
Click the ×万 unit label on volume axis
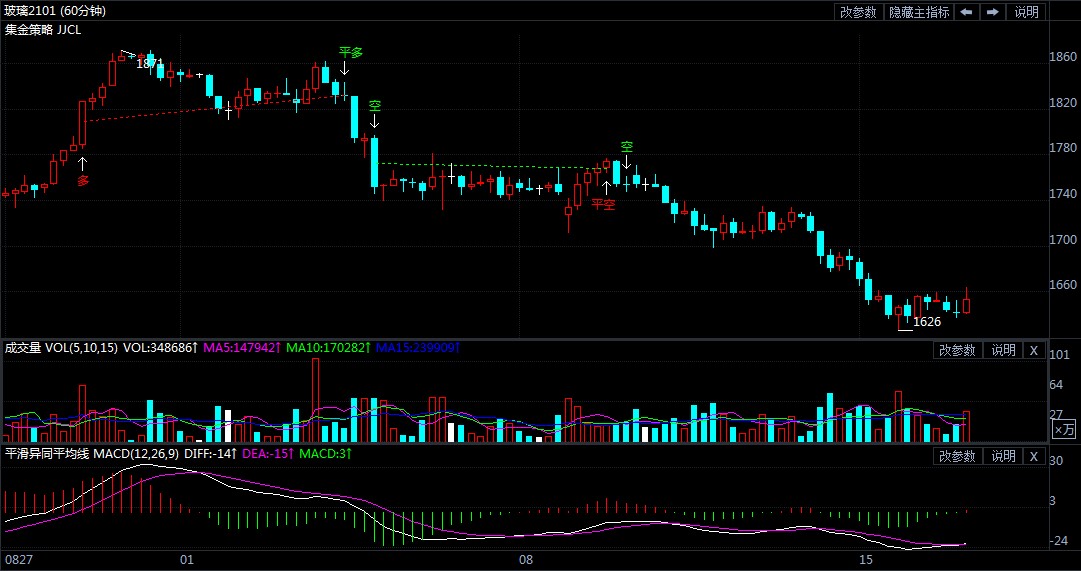(1063, 429)
